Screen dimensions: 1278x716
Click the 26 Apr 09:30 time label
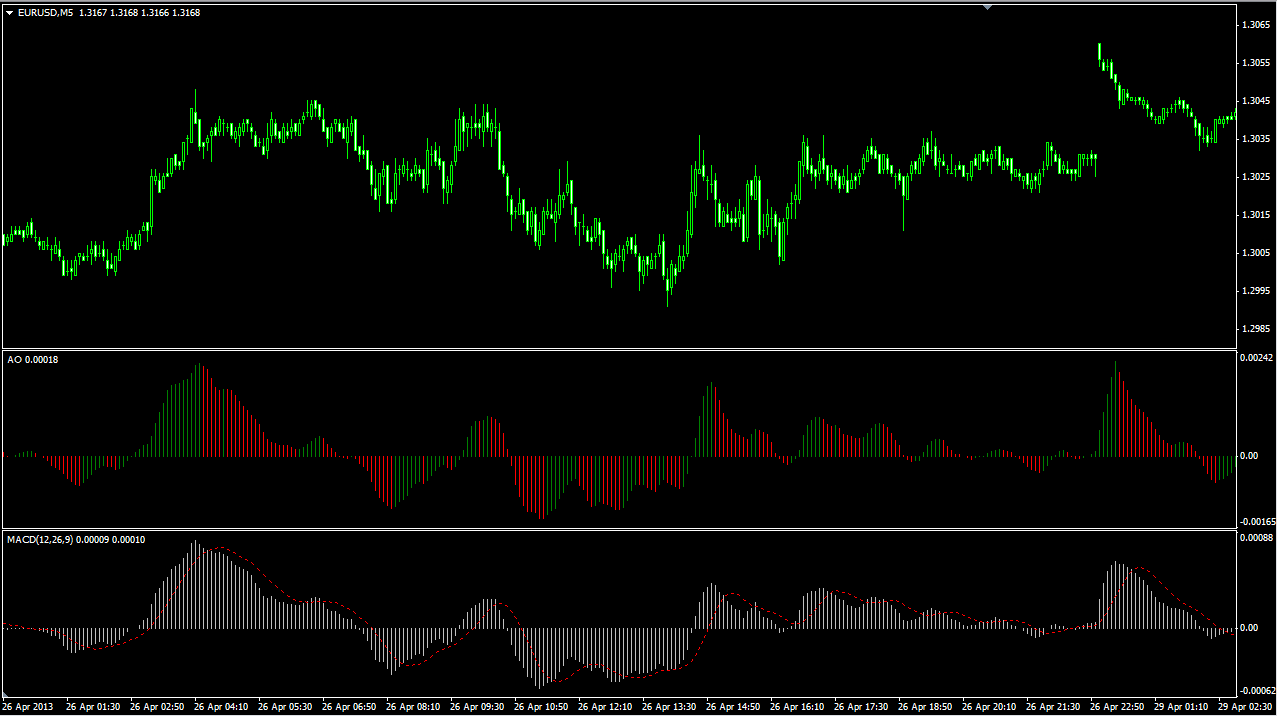tap(479, 707)
